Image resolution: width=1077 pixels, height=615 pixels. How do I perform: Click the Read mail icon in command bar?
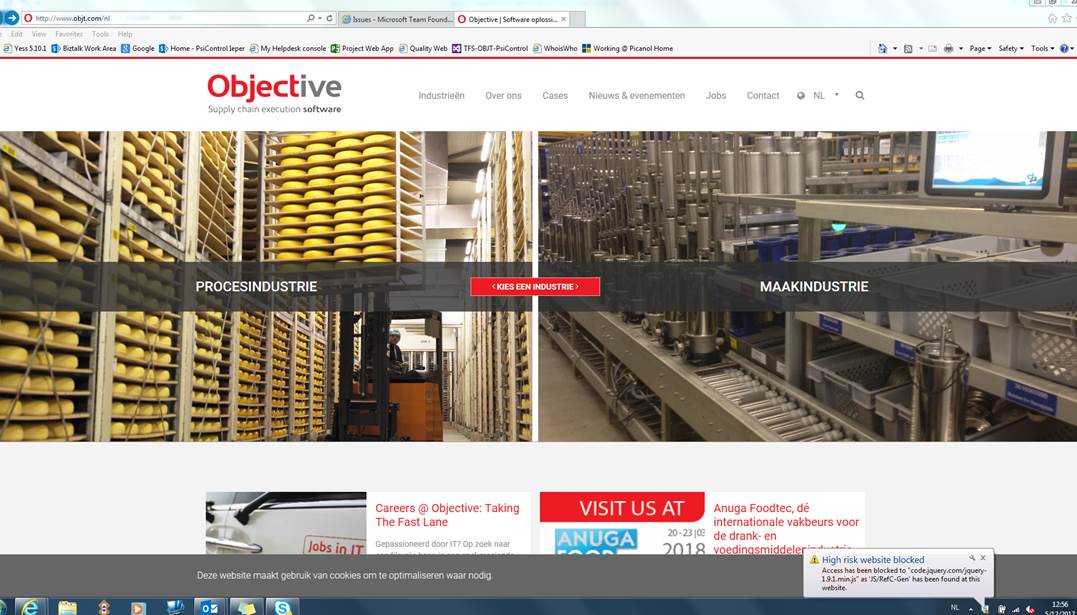click(932, 49)
